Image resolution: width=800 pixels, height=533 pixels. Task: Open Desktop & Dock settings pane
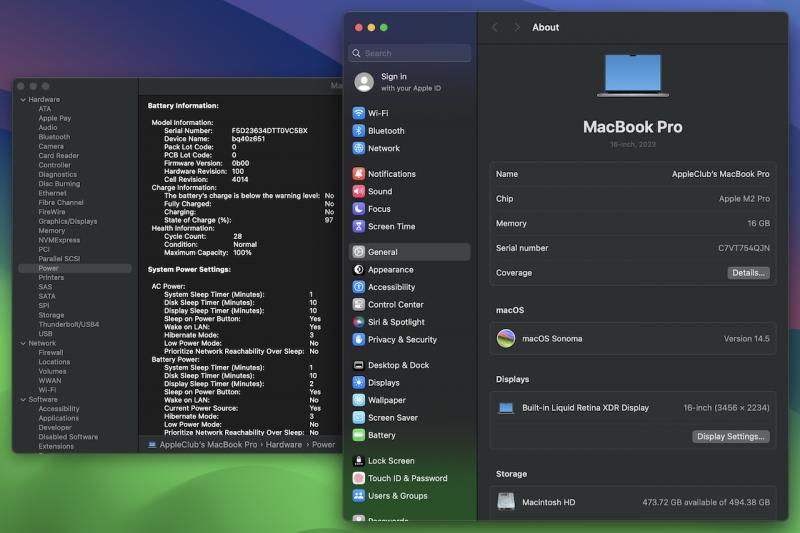398,365
